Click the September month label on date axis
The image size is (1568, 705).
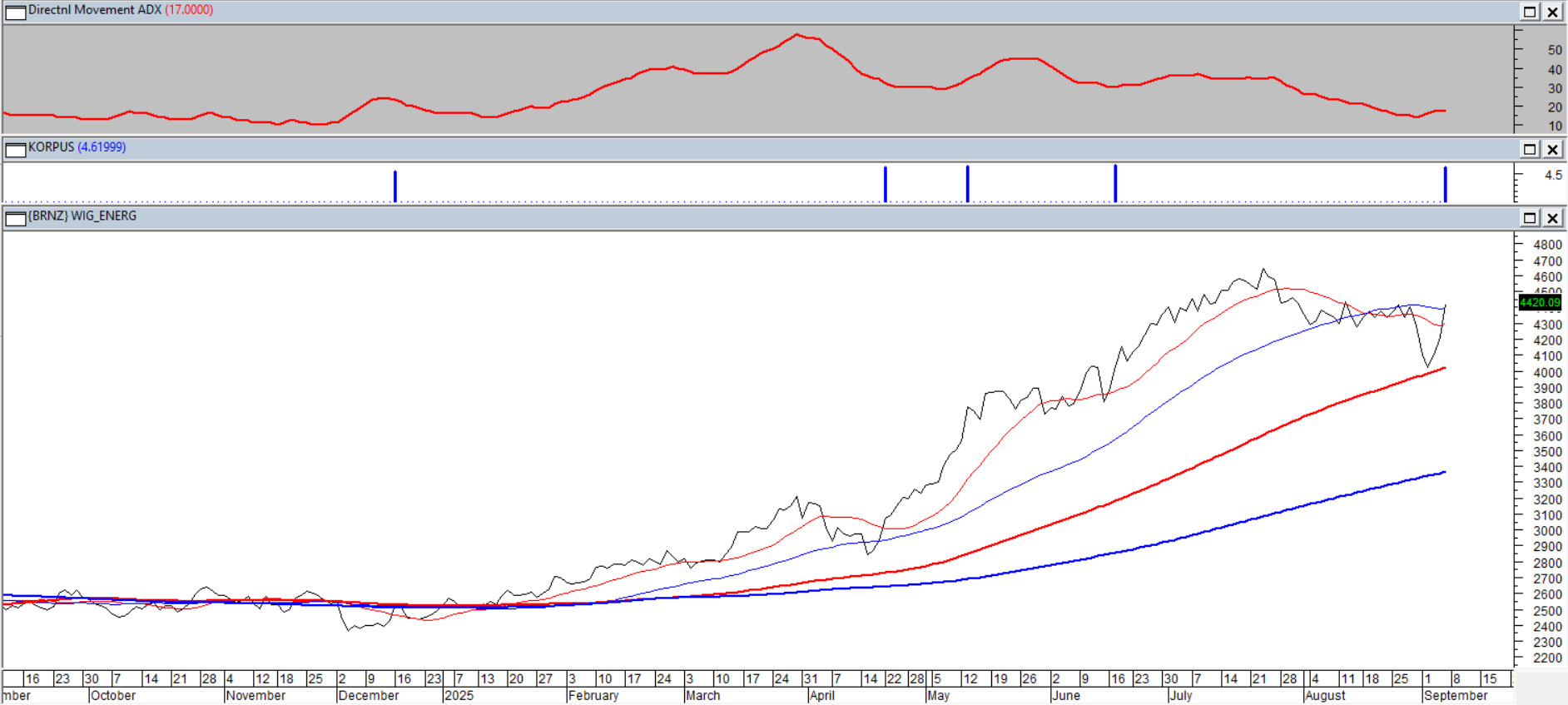(1455, 696)
